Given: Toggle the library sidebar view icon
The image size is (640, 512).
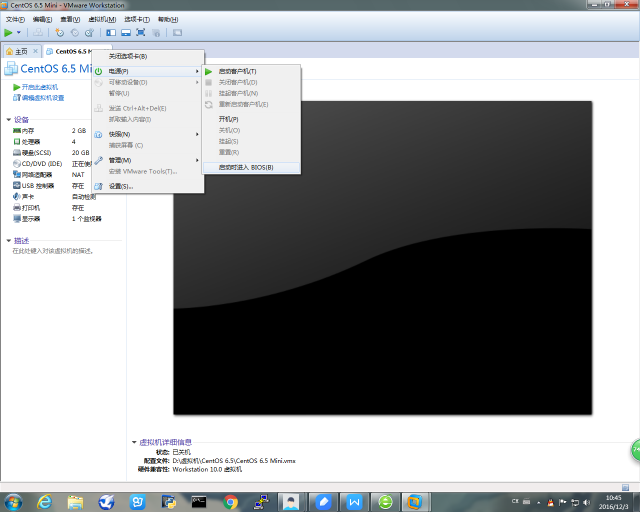Looking at the screenshot, I should (111, 33).
